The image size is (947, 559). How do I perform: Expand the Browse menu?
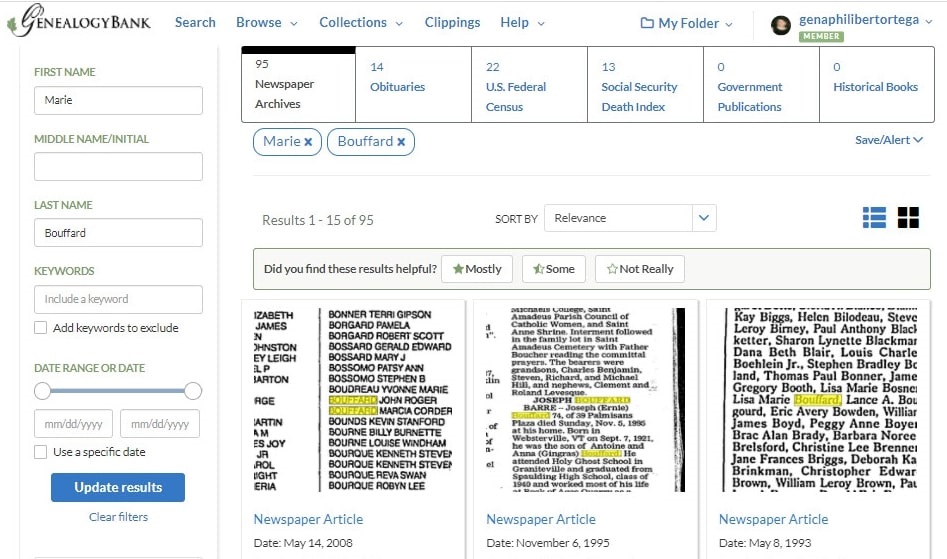coord(266,22)
